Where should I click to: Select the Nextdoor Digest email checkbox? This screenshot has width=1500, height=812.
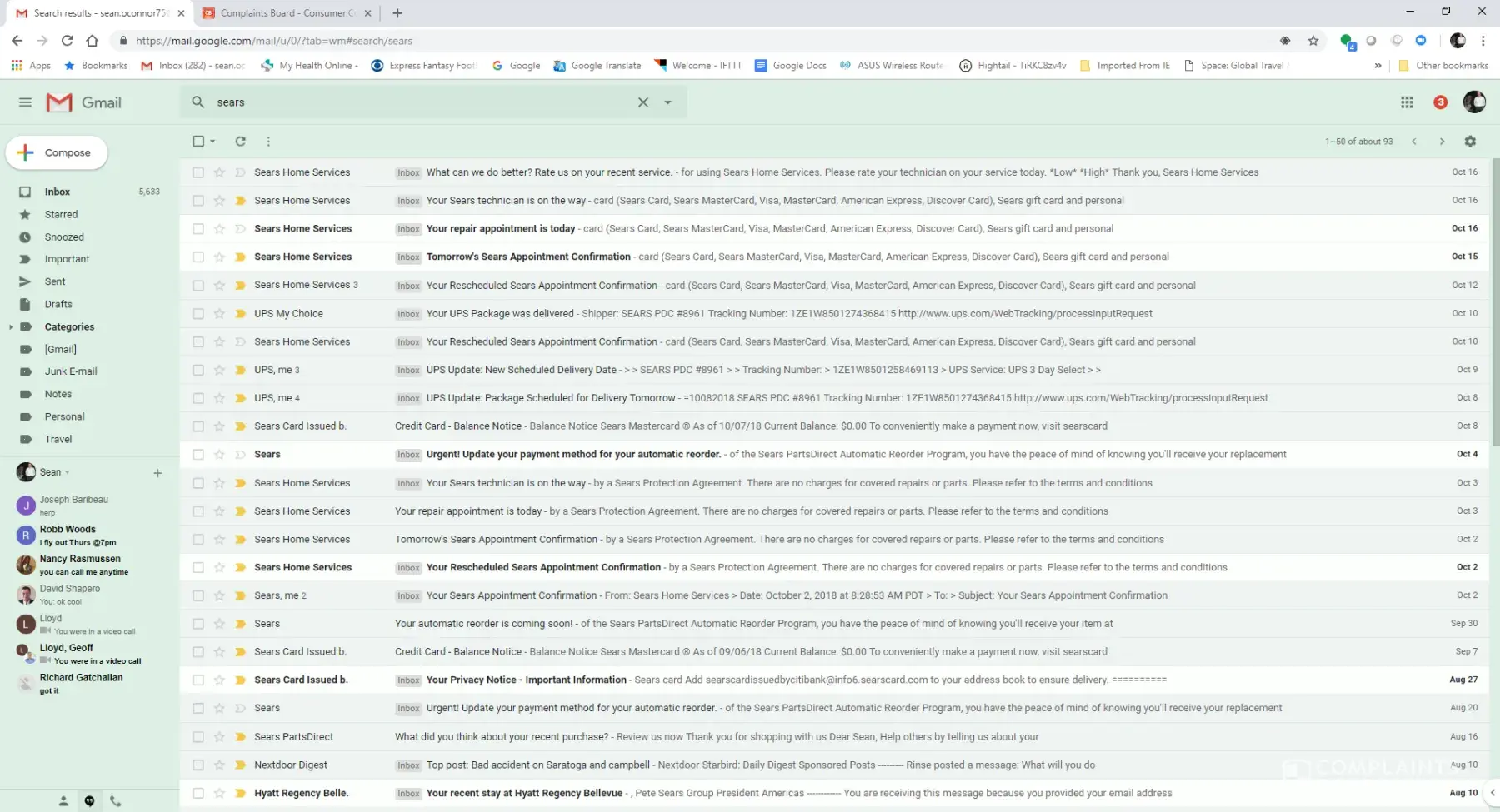[198, 765]
